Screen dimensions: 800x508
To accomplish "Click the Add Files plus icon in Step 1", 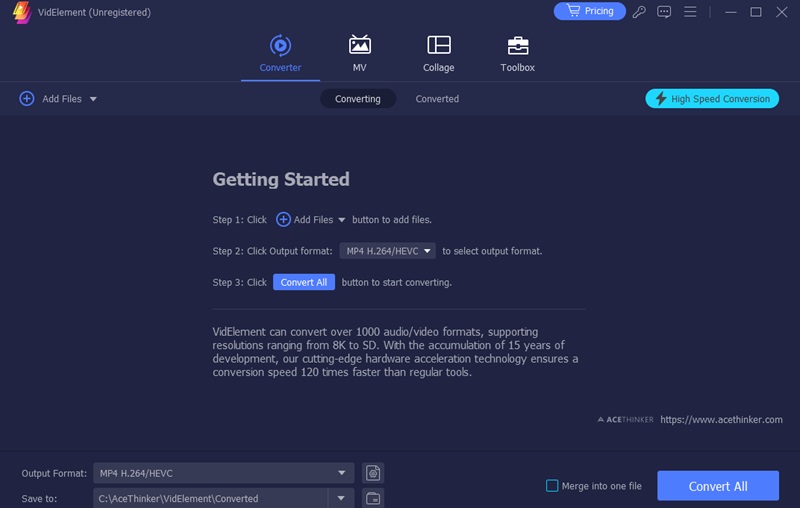I will coord(283,219).
